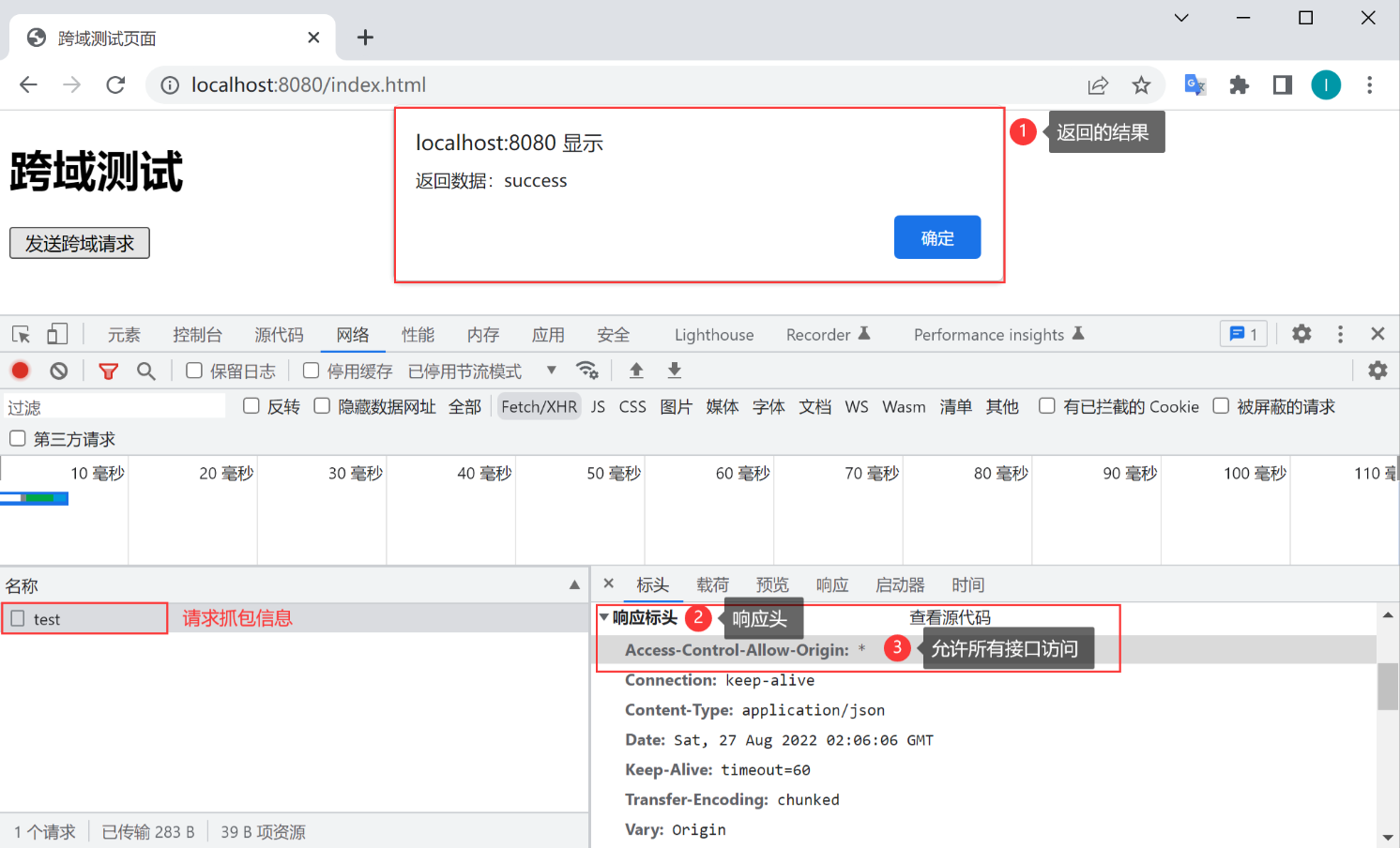Check the 停用缓存 checkbox

tap(311, 371)
